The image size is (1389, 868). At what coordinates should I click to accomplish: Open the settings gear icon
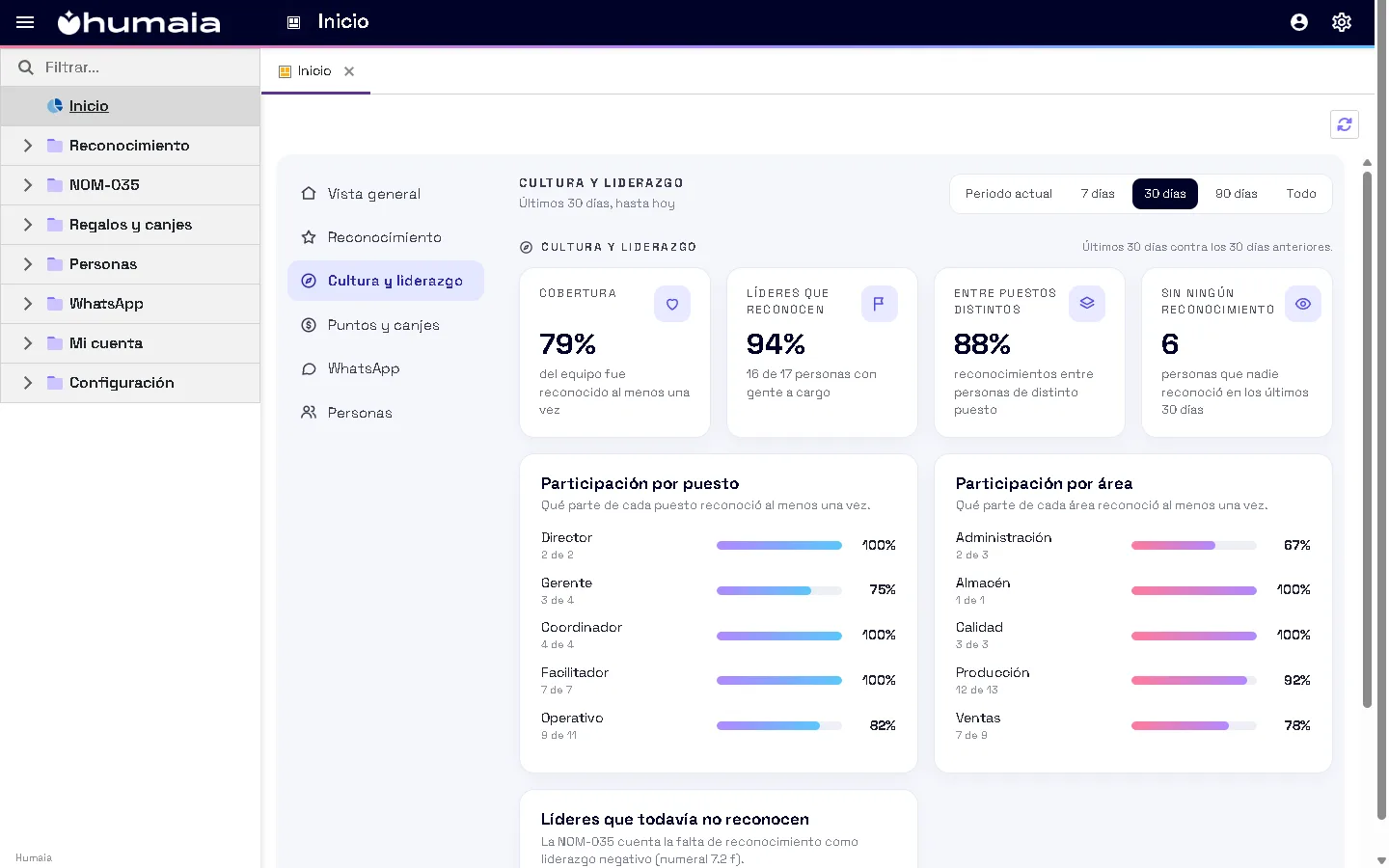tap(1342, 22)
